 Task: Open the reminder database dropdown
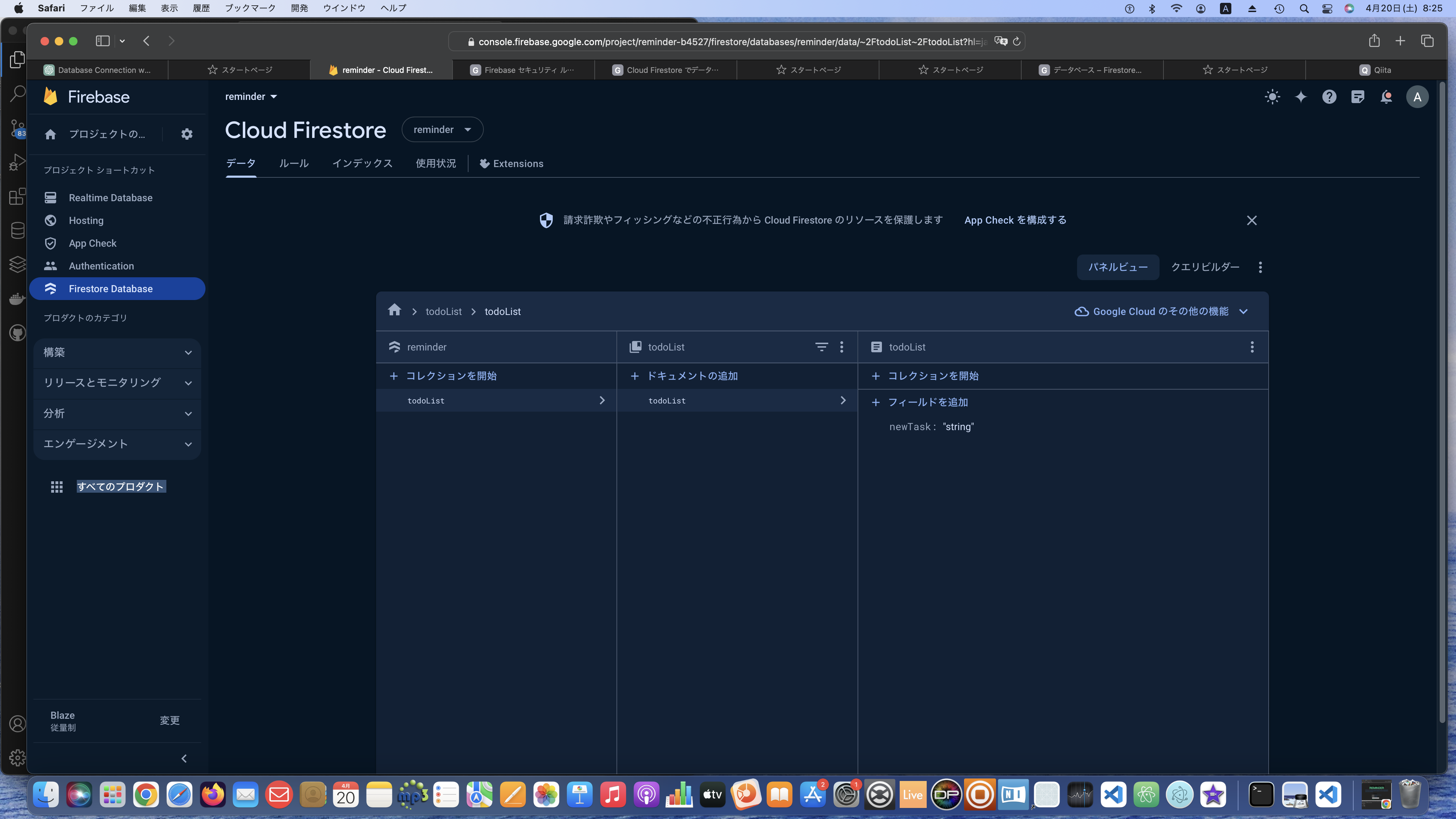click(x=442, y=129)
